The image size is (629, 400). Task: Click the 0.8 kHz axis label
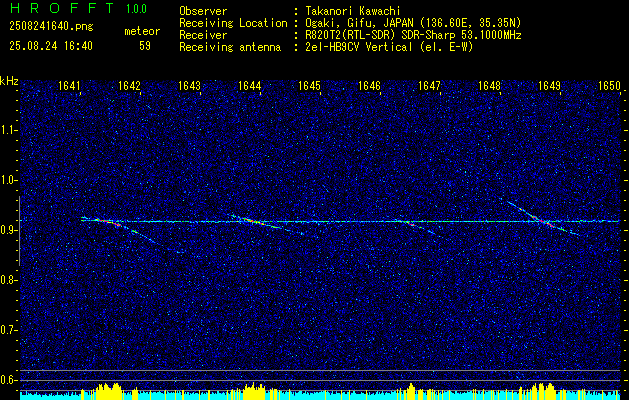(x=9, y=280)
